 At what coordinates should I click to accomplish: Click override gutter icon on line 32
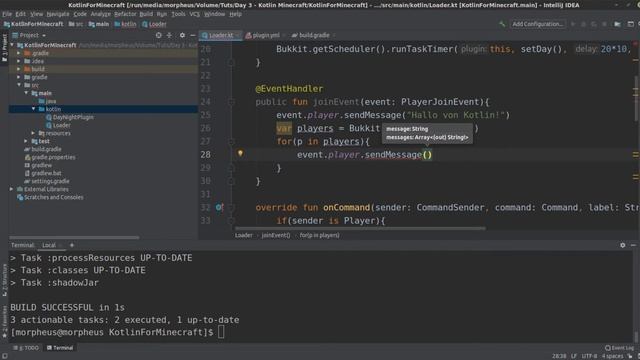219,207
